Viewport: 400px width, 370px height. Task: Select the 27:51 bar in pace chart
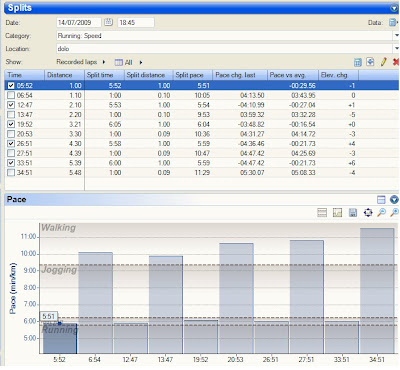point(307,297)
